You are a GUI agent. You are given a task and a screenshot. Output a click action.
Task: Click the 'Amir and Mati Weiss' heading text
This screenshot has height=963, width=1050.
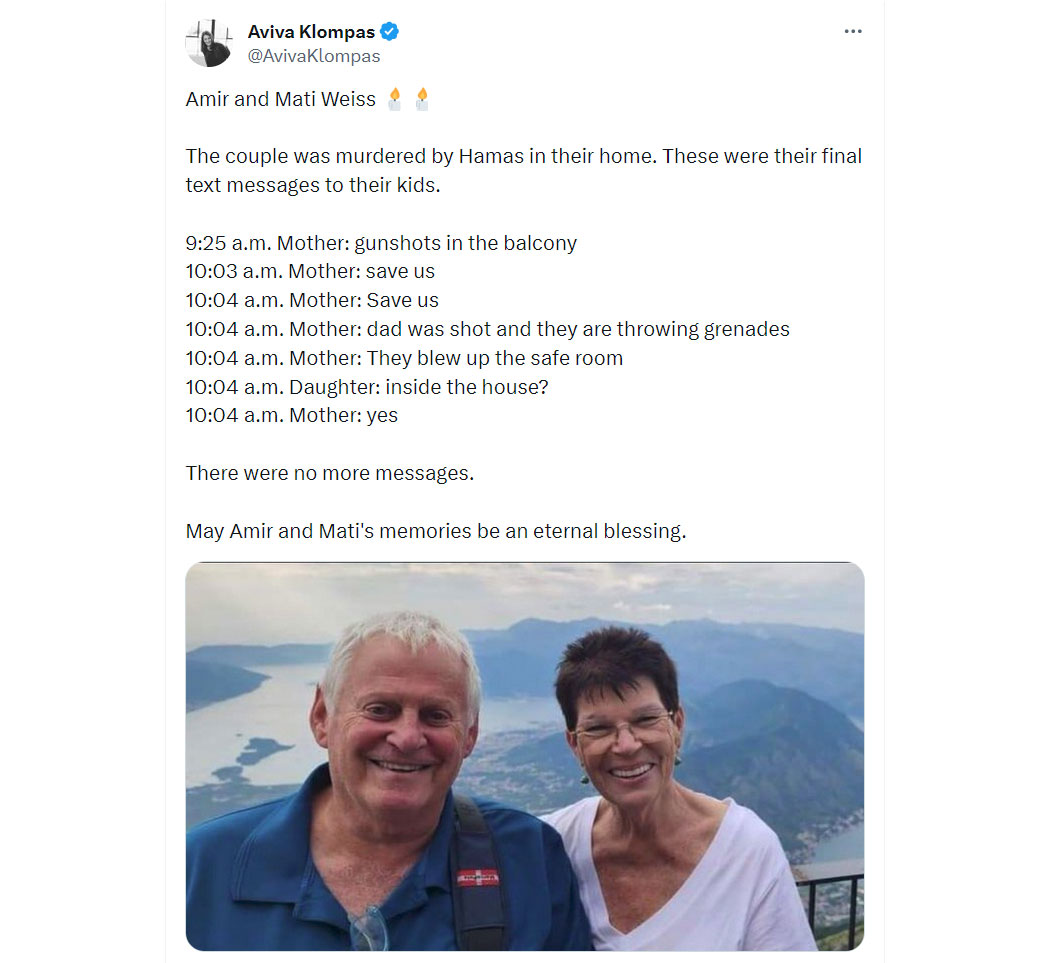(281, 99)
